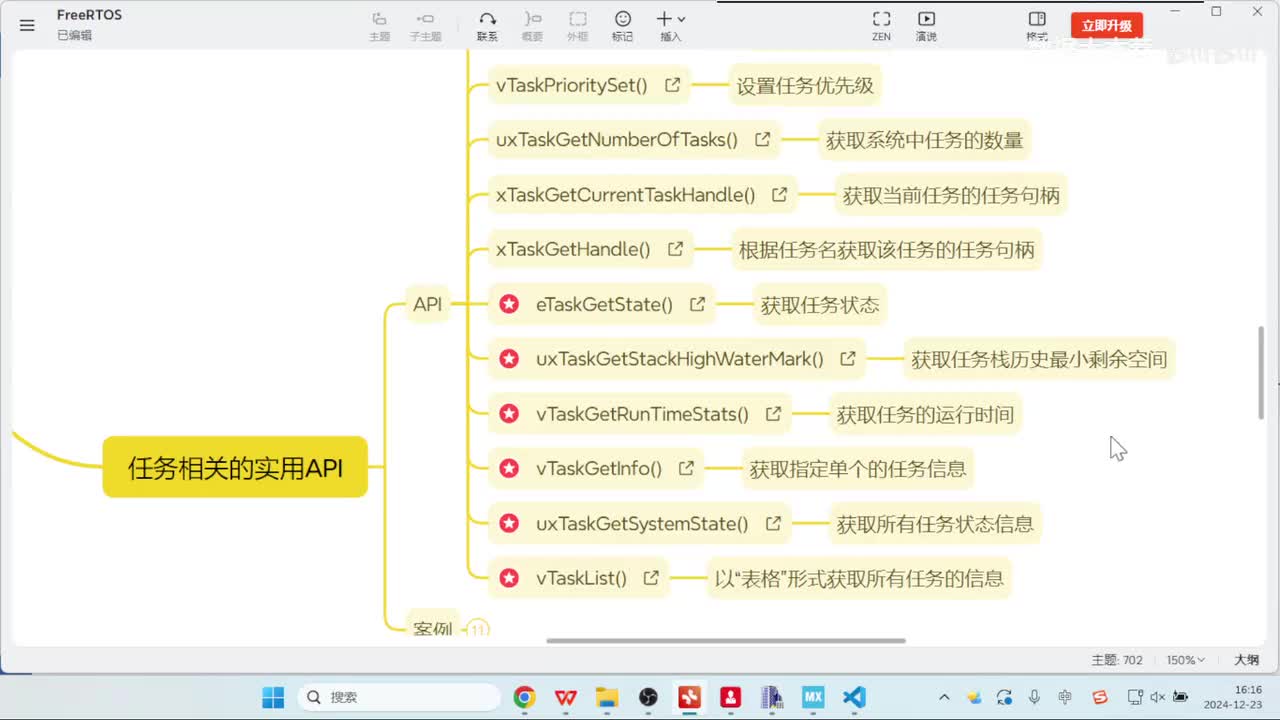Select the 获取任务栈历史最小剩余空间 node

point(1039,358)
